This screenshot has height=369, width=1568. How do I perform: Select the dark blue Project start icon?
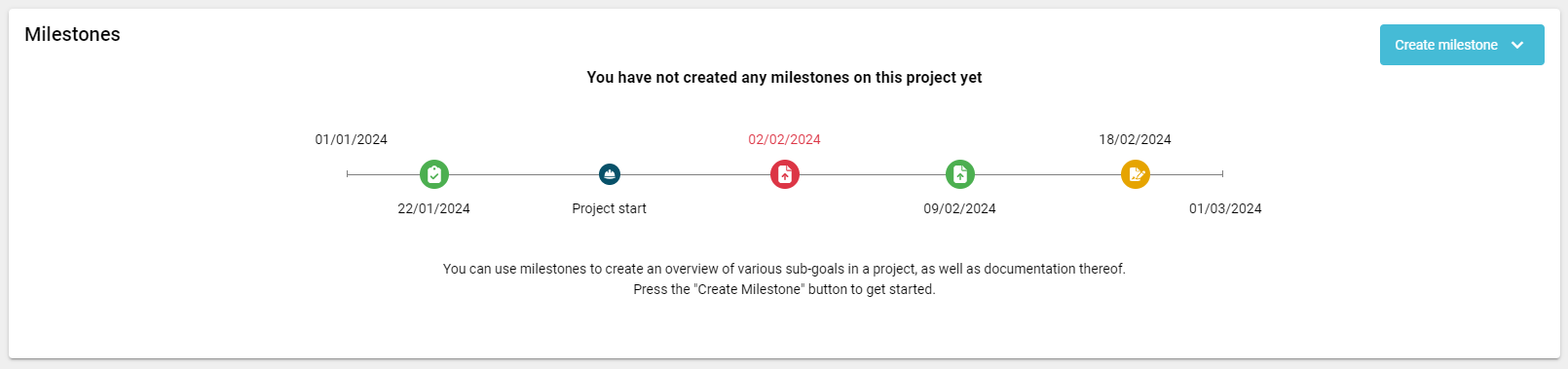(x=610, y=174)
